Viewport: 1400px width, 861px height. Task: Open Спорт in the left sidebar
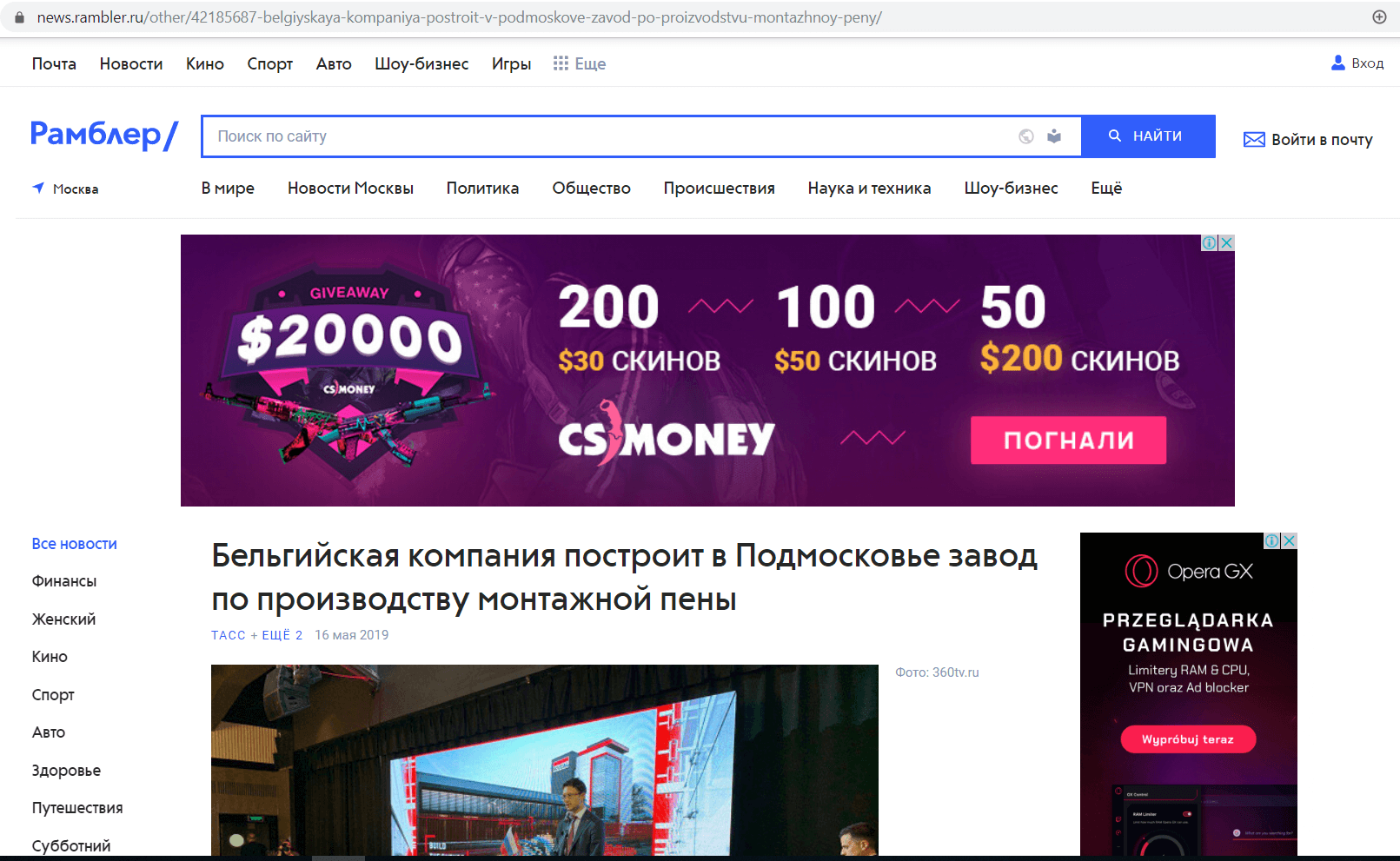coord(53,695)
